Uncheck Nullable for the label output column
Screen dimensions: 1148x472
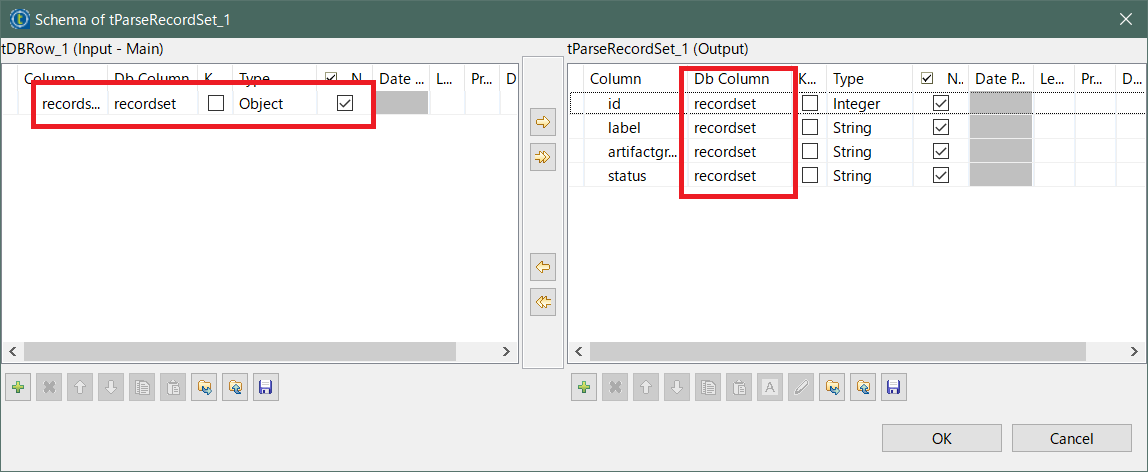[x=940, y=128]
